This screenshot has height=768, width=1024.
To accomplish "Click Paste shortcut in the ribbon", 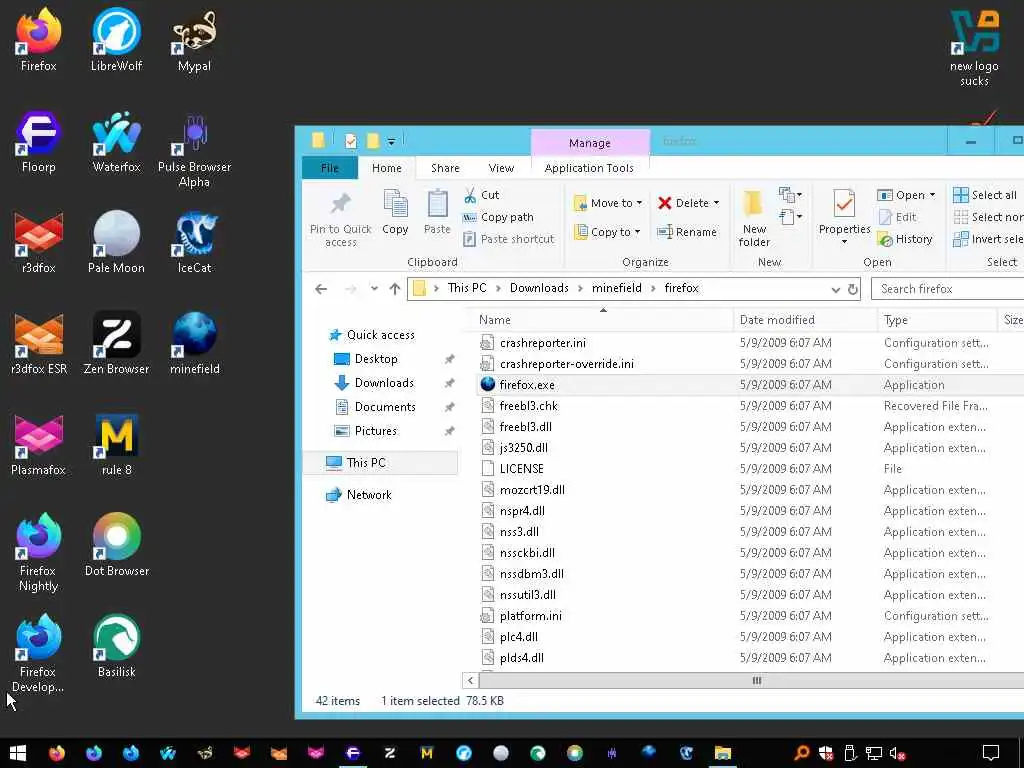I will pos(509,239).
